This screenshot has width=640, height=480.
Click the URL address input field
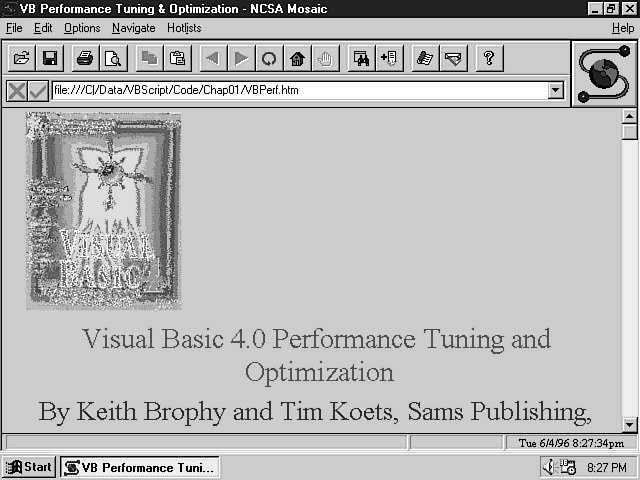(300, 91)
